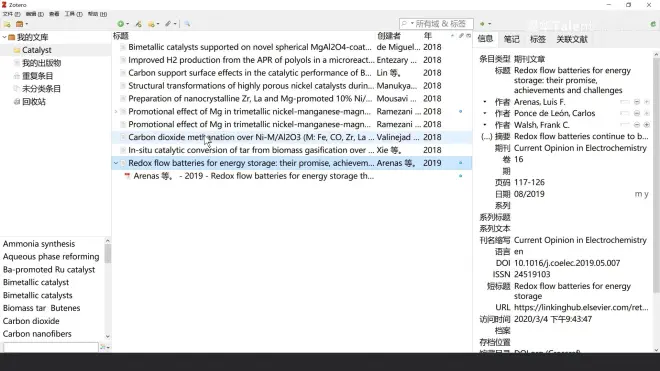Select the Improved H2 production item
This screenshot has width=660, height=371.
coord(292,60)
